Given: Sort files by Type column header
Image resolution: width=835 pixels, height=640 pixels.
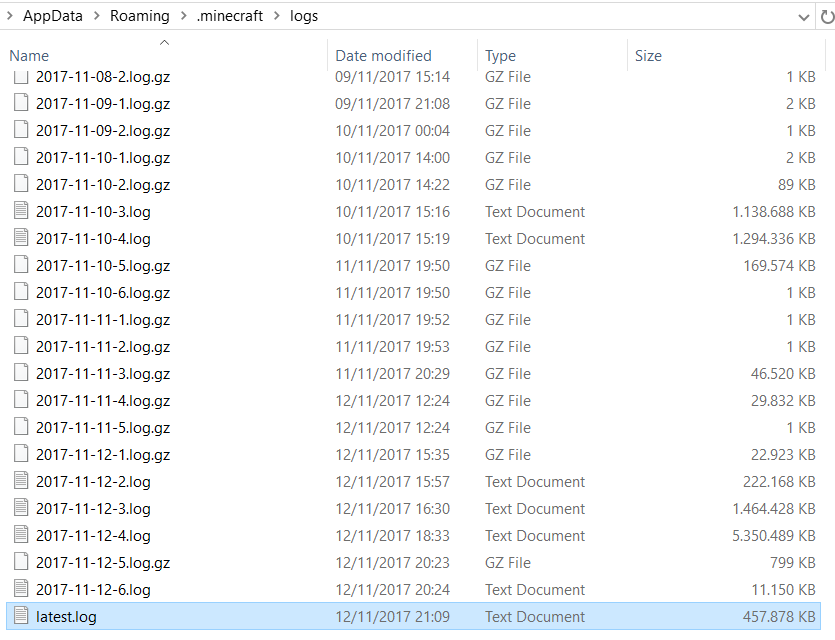Looking at the screenshot, I should click(500, 55).
